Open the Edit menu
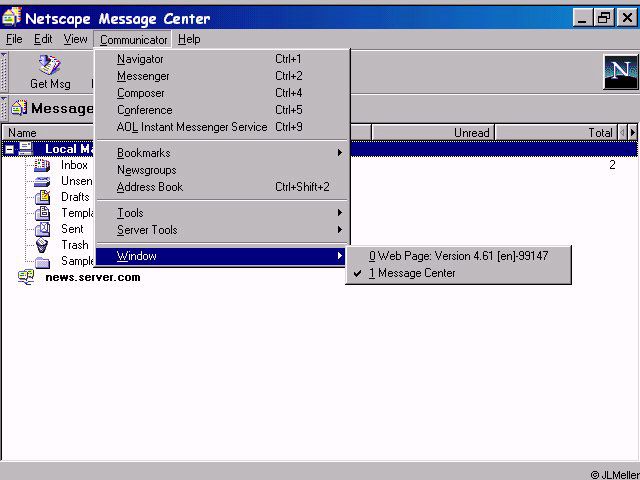 (x=43, y=39)
